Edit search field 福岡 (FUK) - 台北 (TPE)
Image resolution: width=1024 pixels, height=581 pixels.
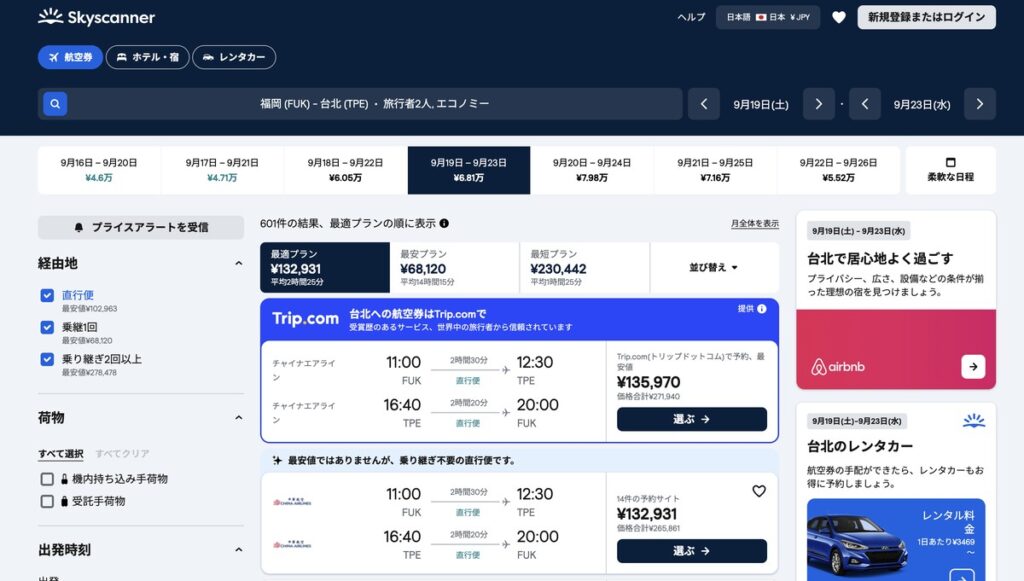point(374,104)
